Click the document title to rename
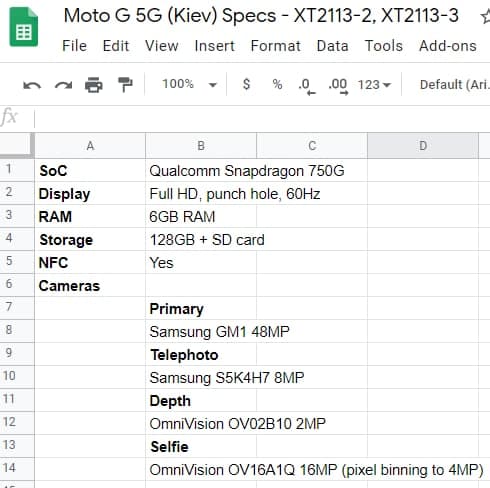Image resolution: width=490 pixels, height=488 pixels. [x=261, y=16]
